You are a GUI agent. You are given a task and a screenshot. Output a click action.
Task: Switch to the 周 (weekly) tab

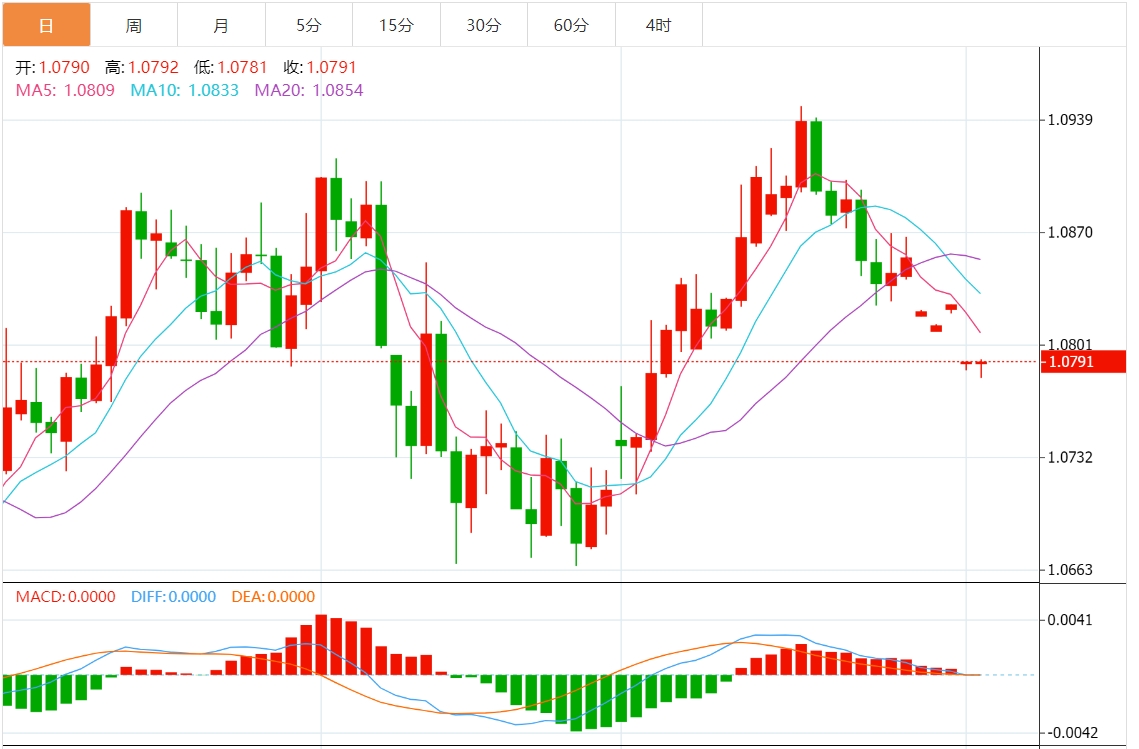click(x=134, y=25)
